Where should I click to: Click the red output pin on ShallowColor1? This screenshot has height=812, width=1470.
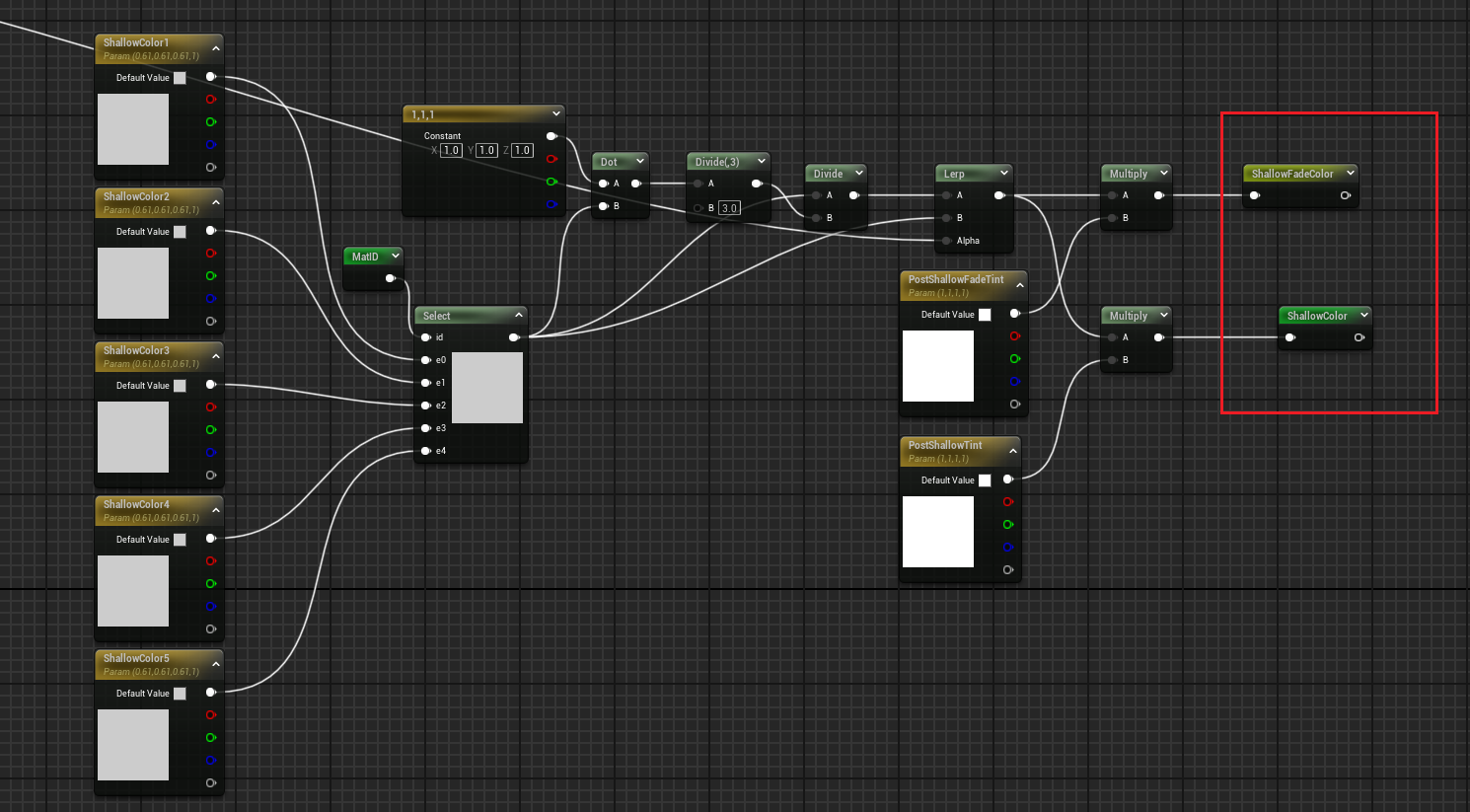[210, 100]
